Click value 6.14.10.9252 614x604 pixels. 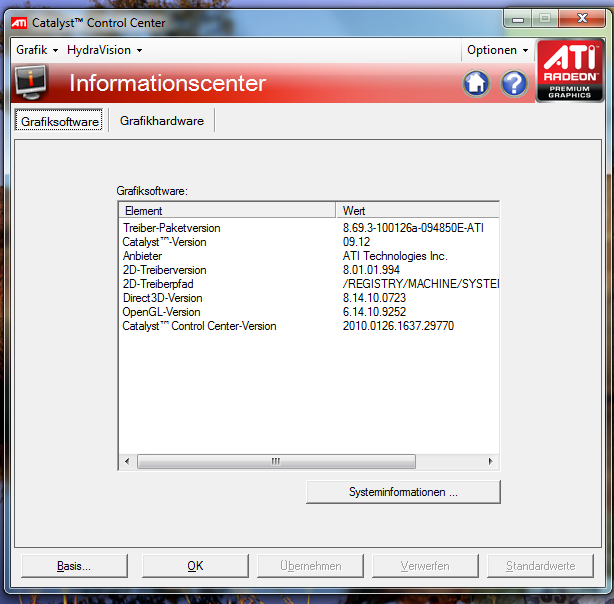pos(374,312)
